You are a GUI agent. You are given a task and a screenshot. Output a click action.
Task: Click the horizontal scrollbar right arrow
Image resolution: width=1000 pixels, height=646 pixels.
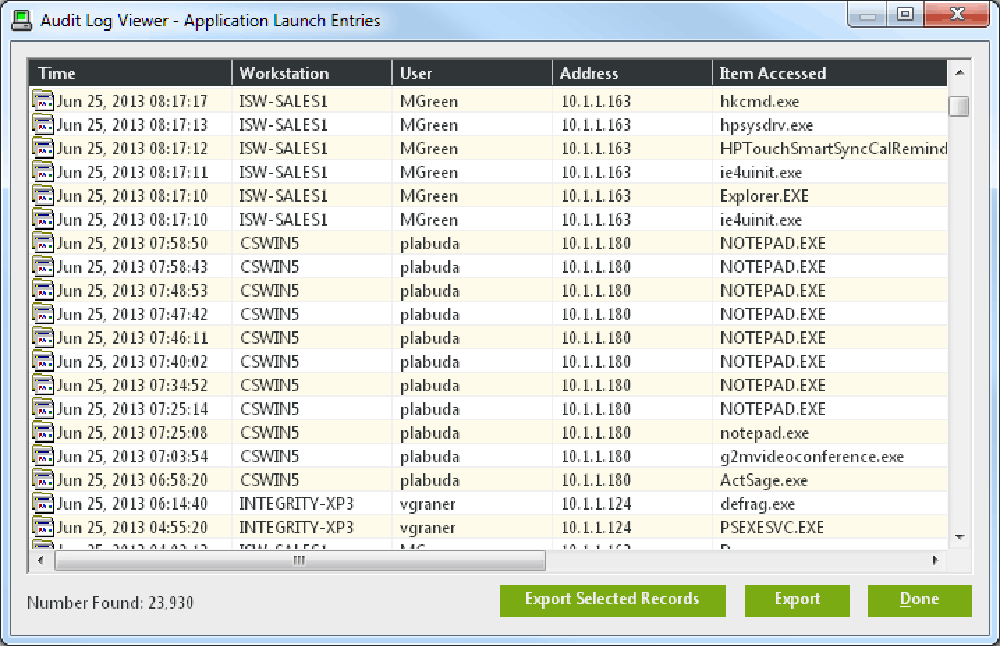[x=935, y=561]
